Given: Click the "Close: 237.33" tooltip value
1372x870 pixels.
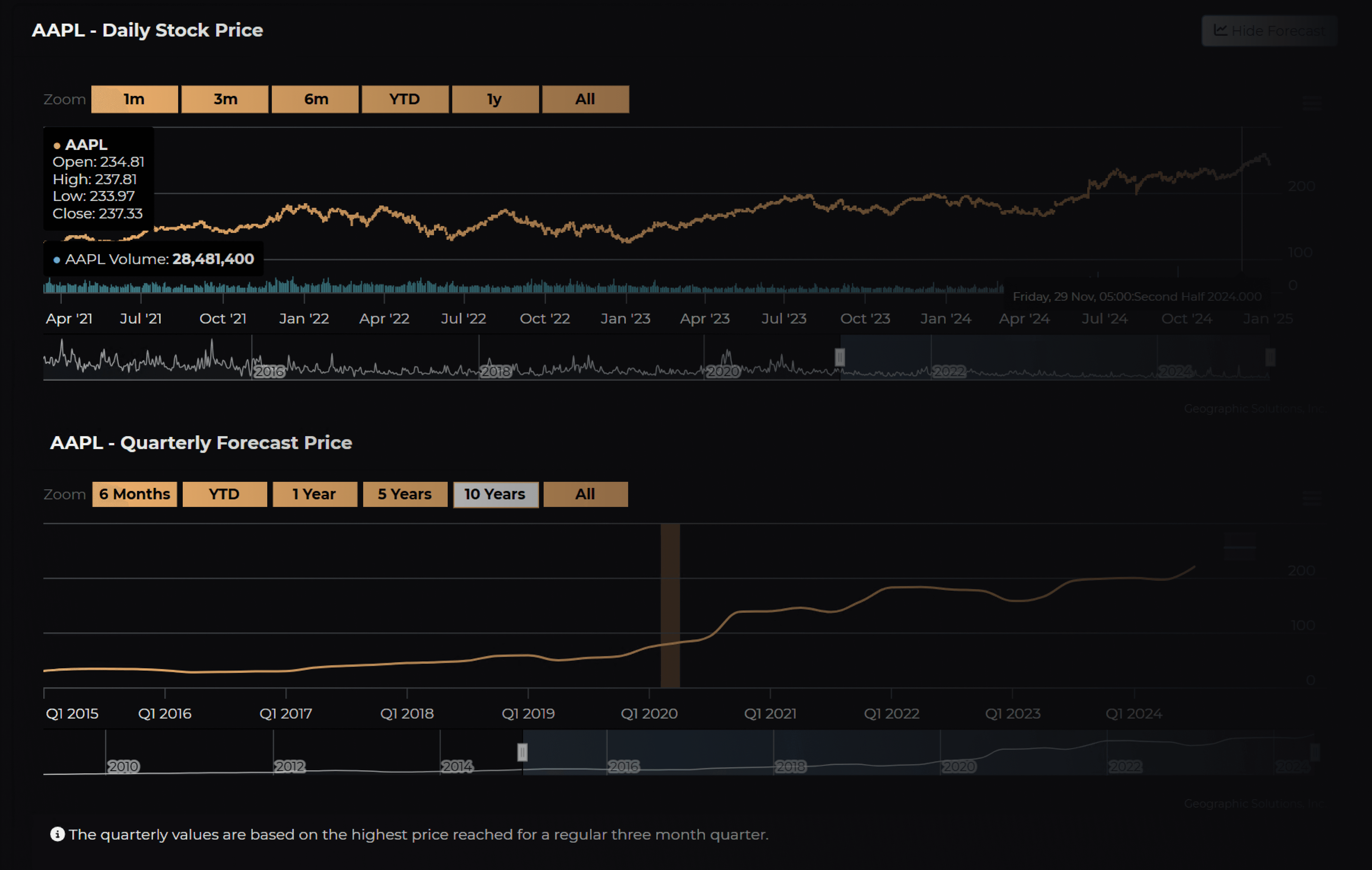Looking at the screenshot, I should click(x=97, y=214).
